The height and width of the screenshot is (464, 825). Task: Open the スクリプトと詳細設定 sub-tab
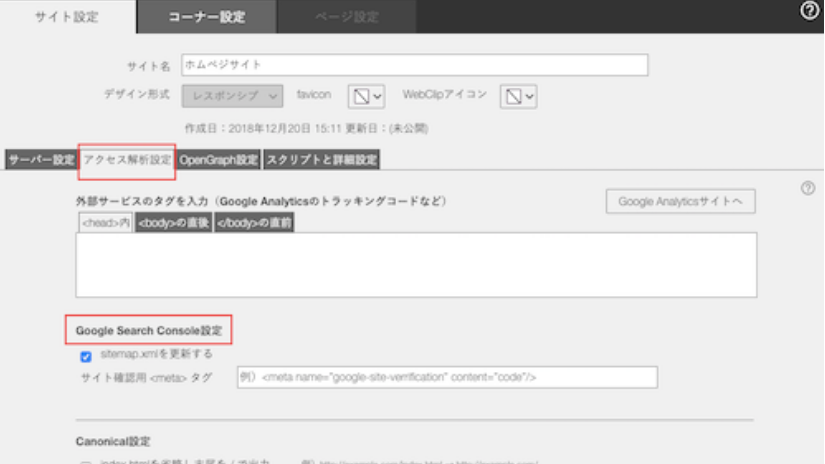point(321,160)
